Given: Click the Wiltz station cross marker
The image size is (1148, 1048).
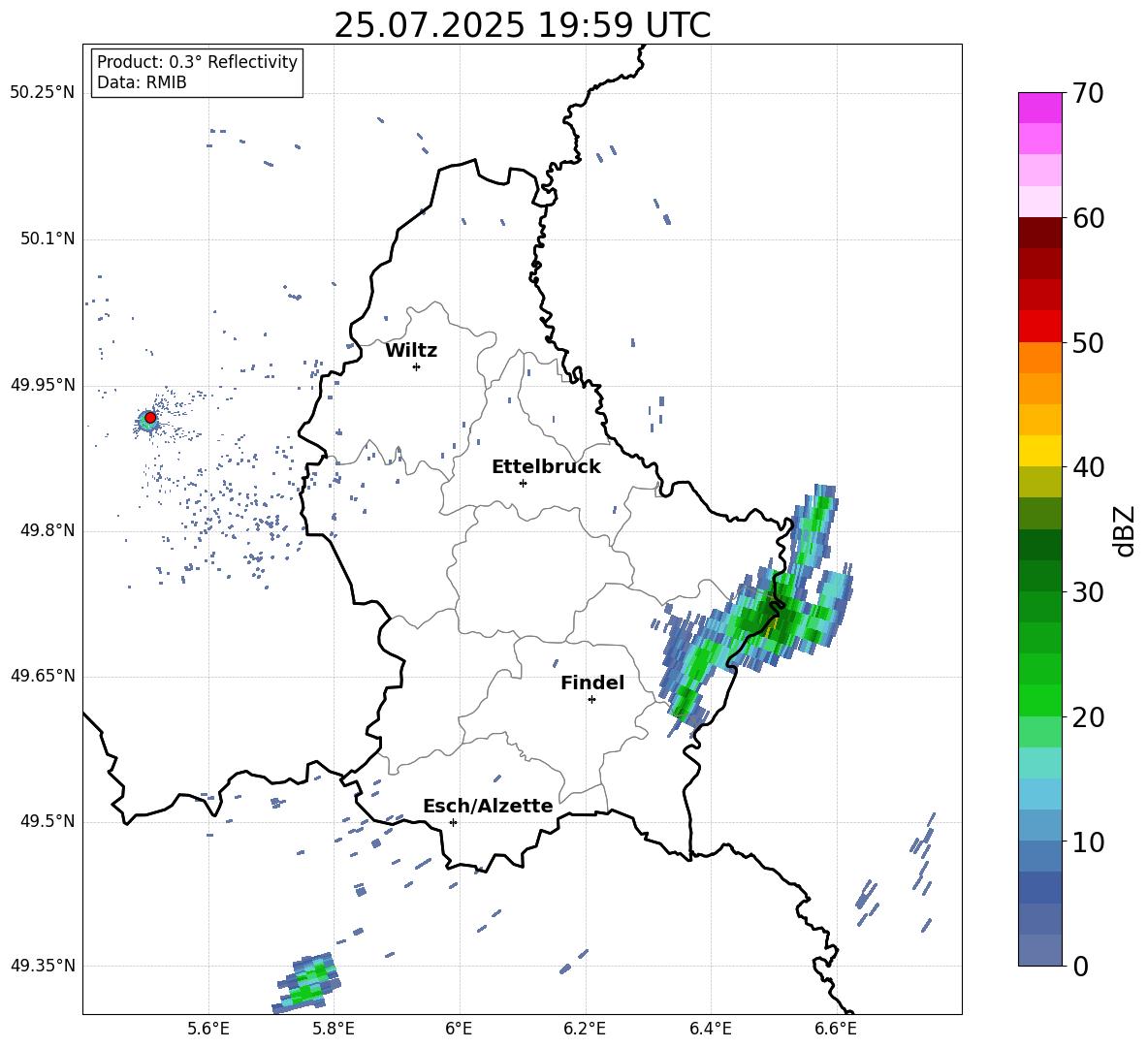Looking at the screenshot, I should click(x=417, y=366).
